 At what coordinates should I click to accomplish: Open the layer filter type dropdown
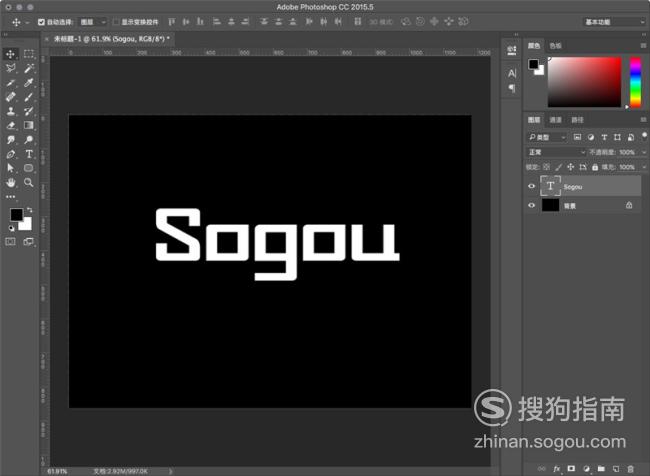click(546, 137)
